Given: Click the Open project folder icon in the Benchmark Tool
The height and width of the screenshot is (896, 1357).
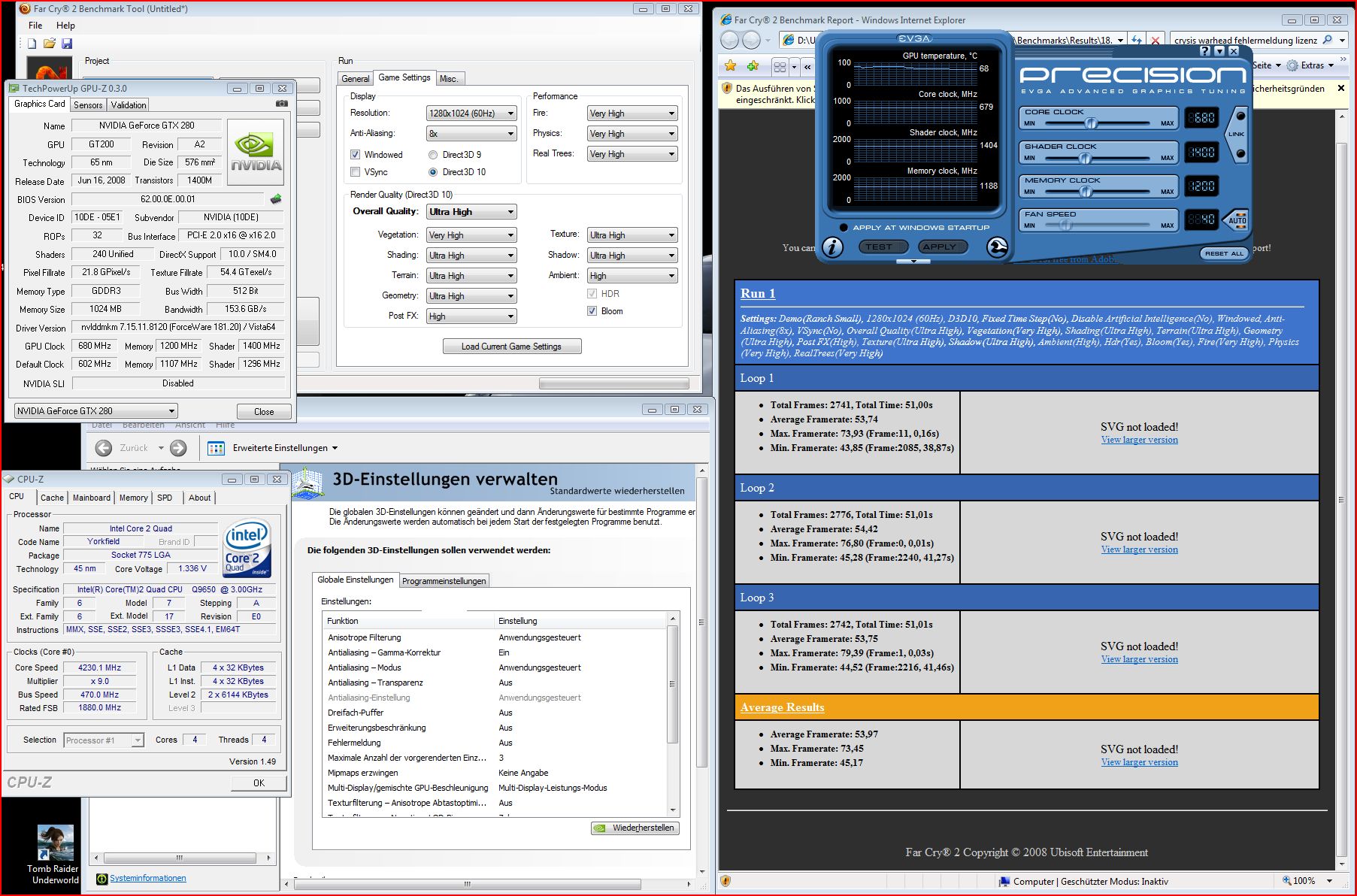Looking at the screenshot, I should point(50,44).
